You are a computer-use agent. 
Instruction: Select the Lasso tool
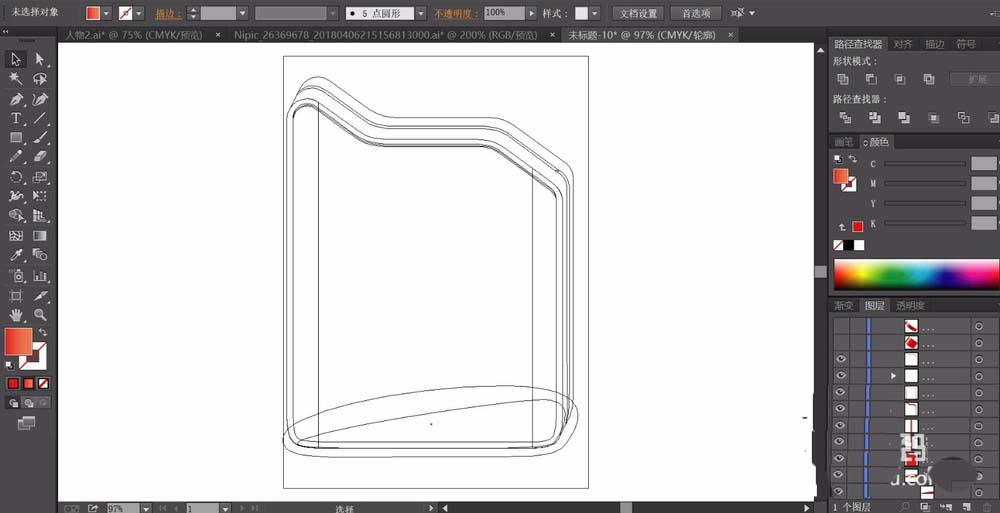point(40,79)
